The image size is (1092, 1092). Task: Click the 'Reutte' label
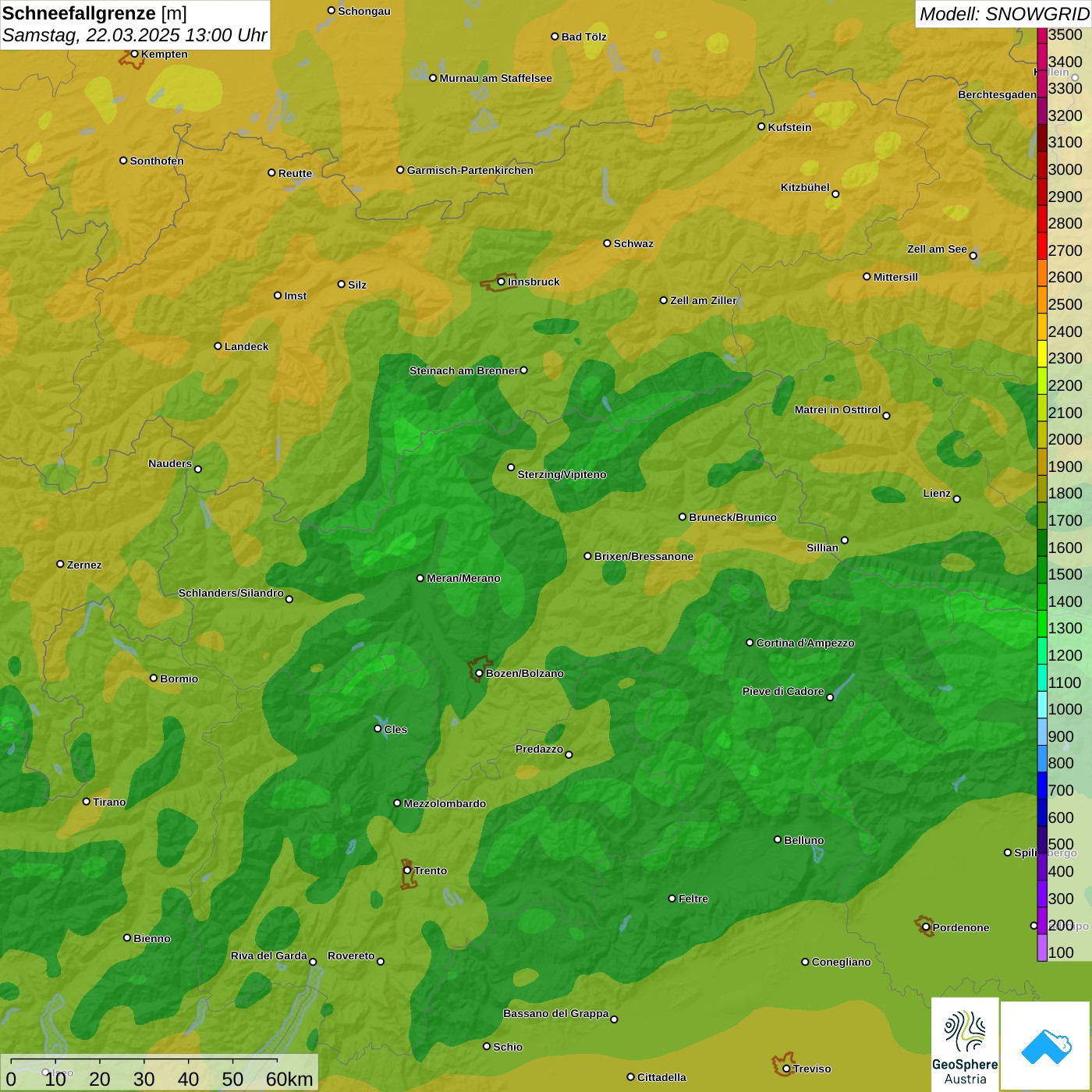[x=295, y=173]
